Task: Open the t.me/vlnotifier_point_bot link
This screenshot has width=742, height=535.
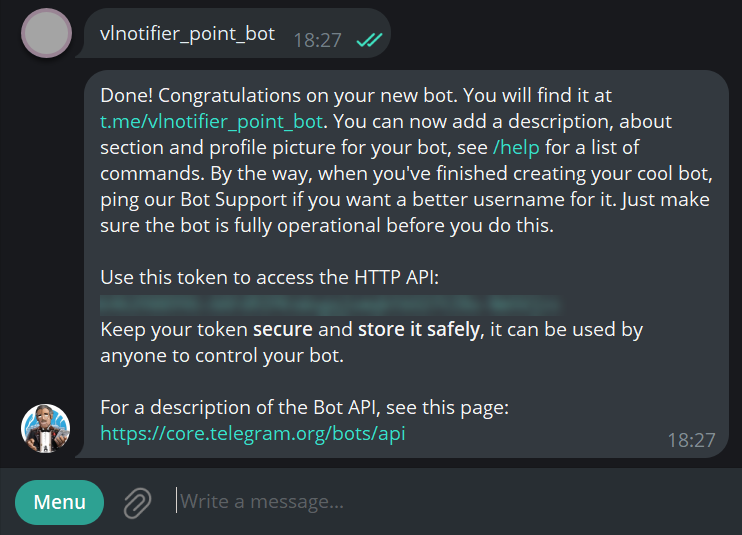Action: pos(211,122)
